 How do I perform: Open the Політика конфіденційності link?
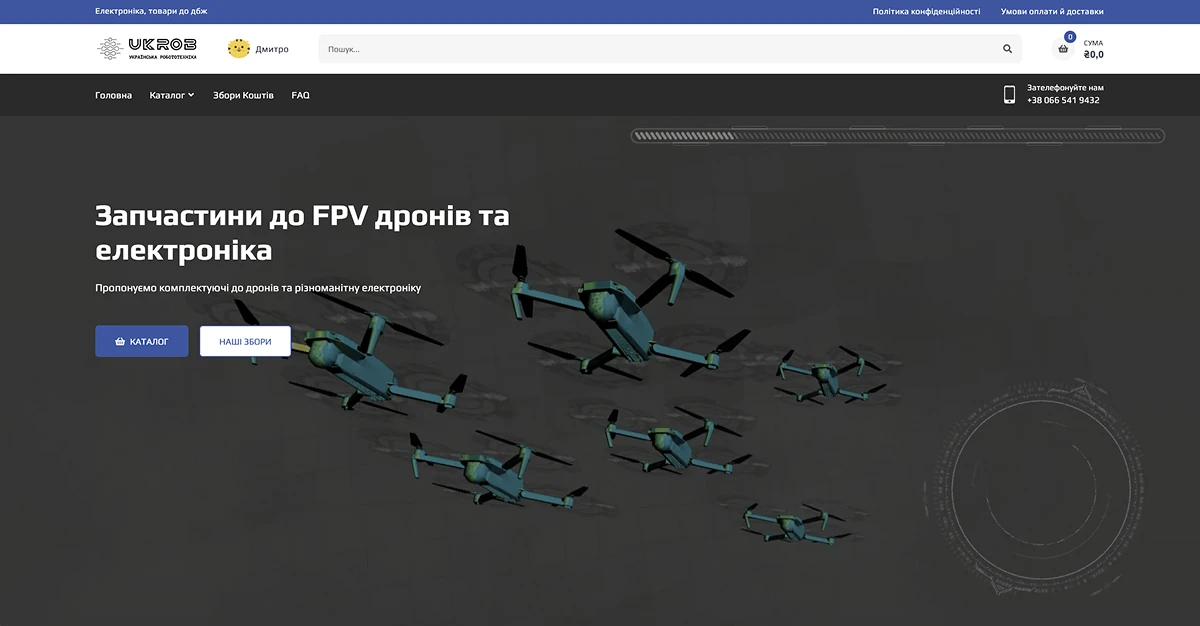click(926, 12)
